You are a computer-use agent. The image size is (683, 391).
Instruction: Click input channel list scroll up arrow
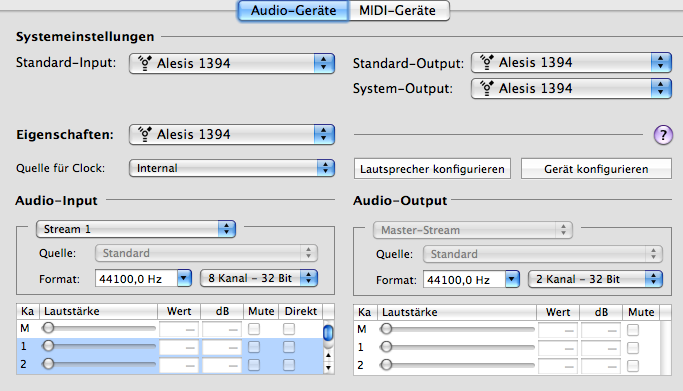(x=328, y=355)
